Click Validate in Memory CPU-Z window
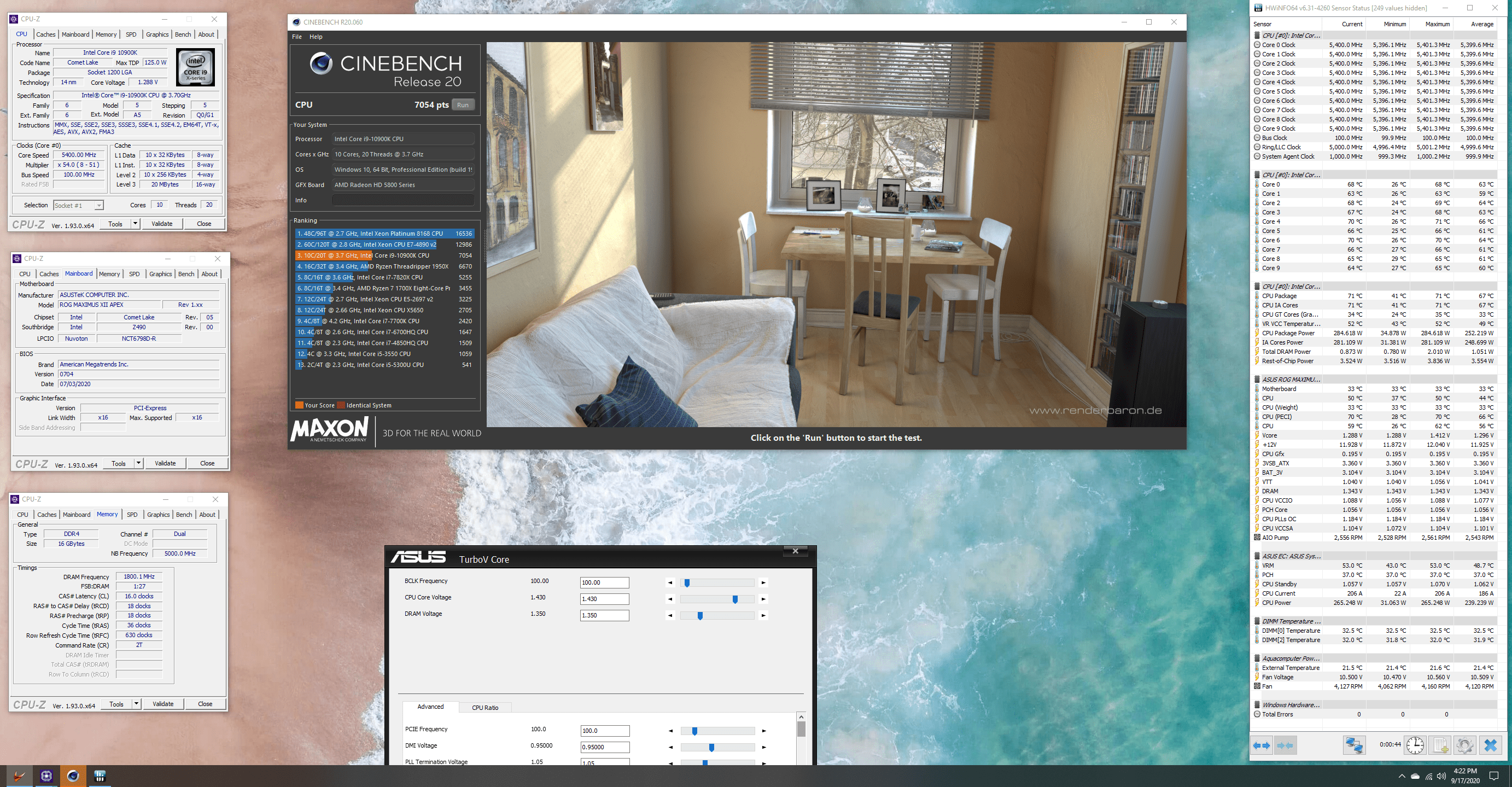Image resolution: width=1512 pixels, height=787 pixels. coord(163,704)
